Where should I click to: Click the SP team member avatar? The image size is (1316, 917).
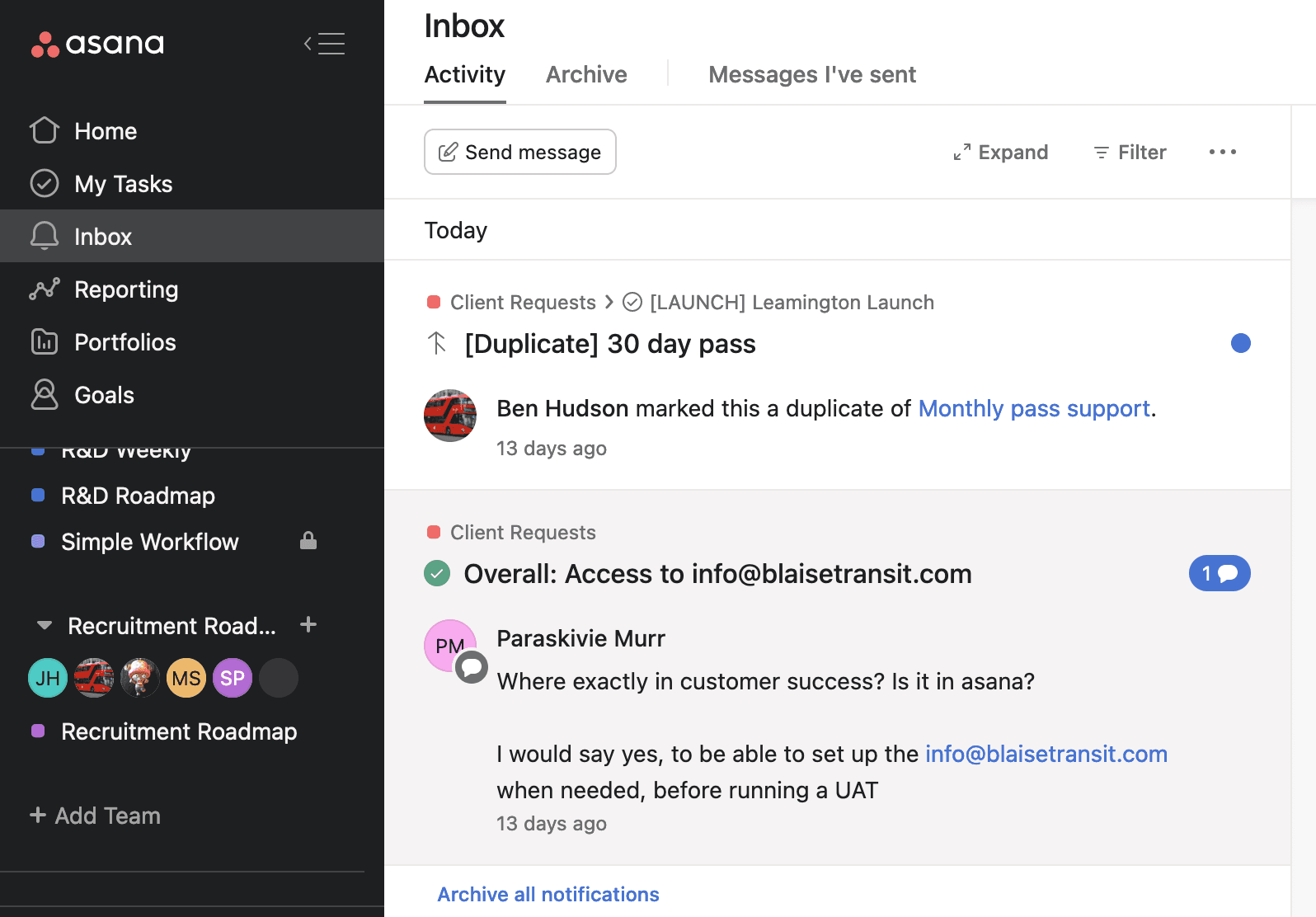coord(233,678)
